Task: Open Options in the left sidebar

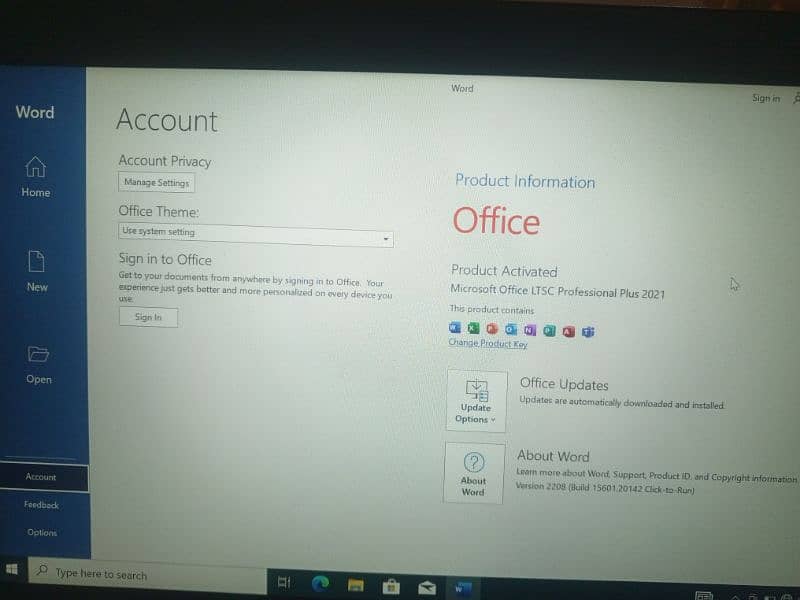Action: (x=42, y=533)
